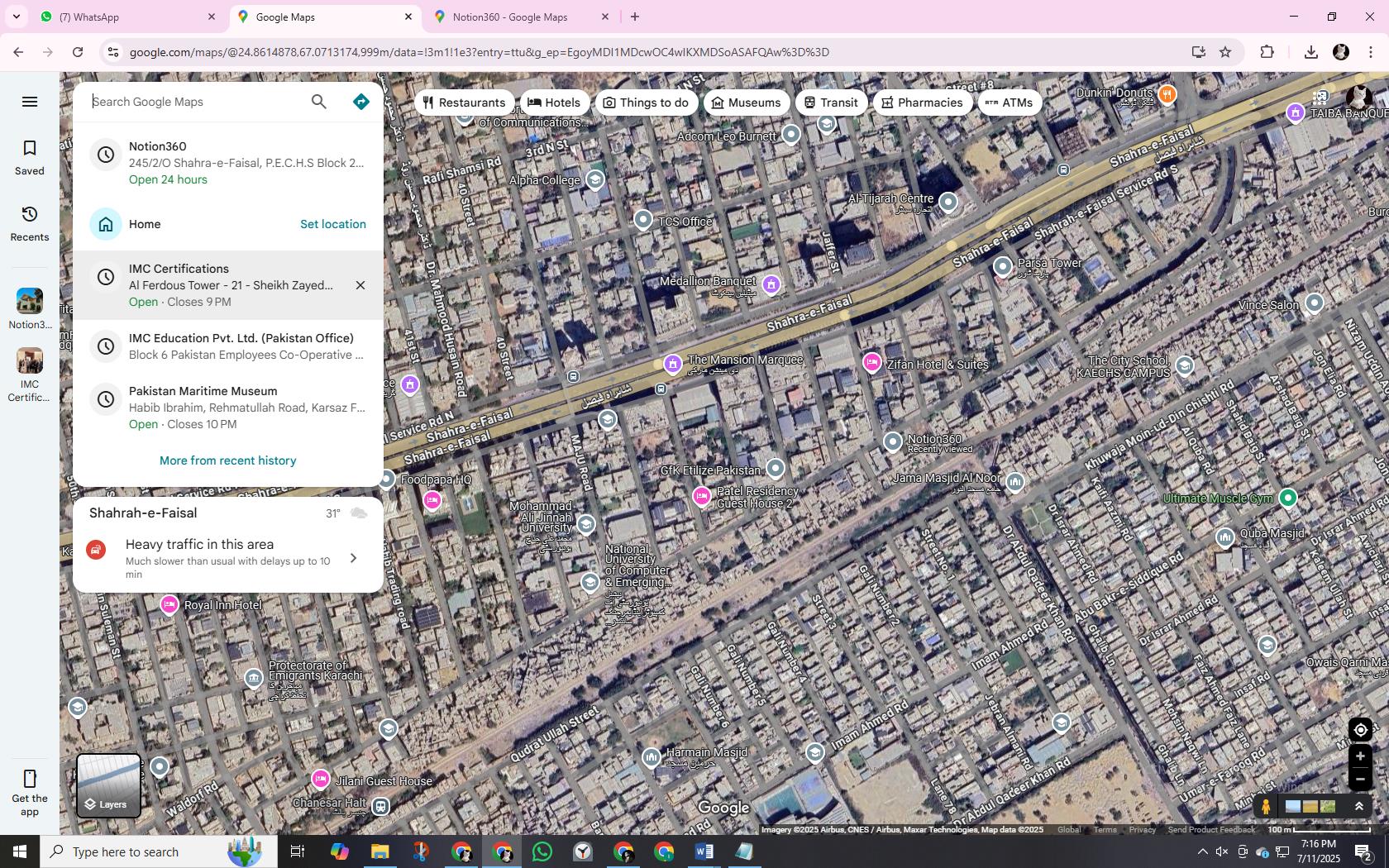Screen dimensions: 1389x868
Task: Click the Parsa Tower map marker
Action: tap(1002, 266)
